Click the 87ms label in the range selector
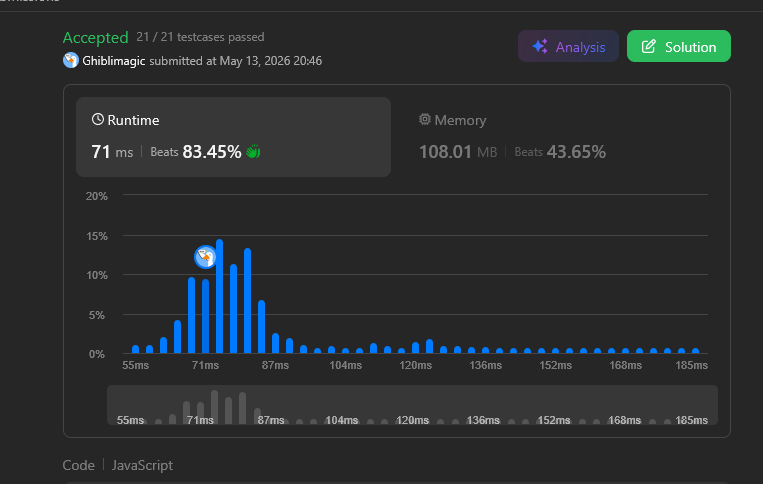 271,420
